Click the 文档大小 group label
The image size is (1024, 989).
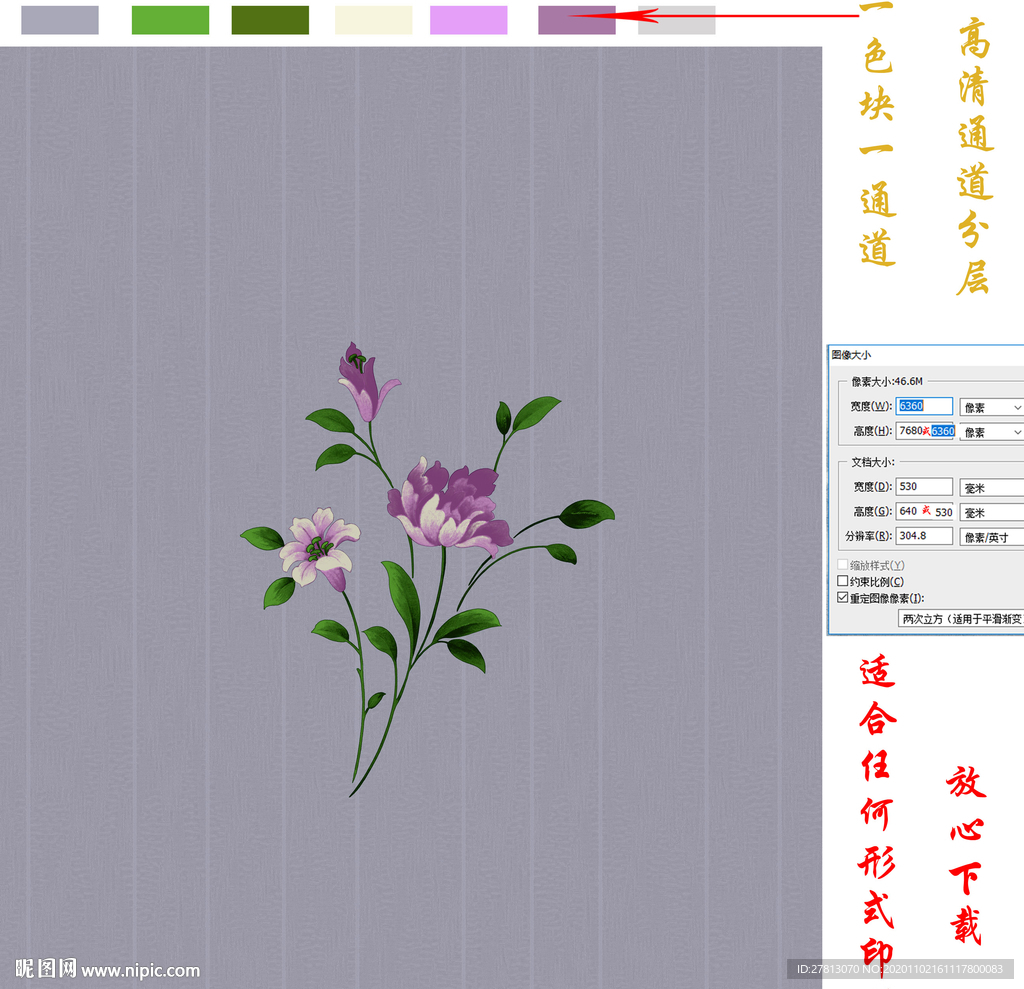coord(872,462)
